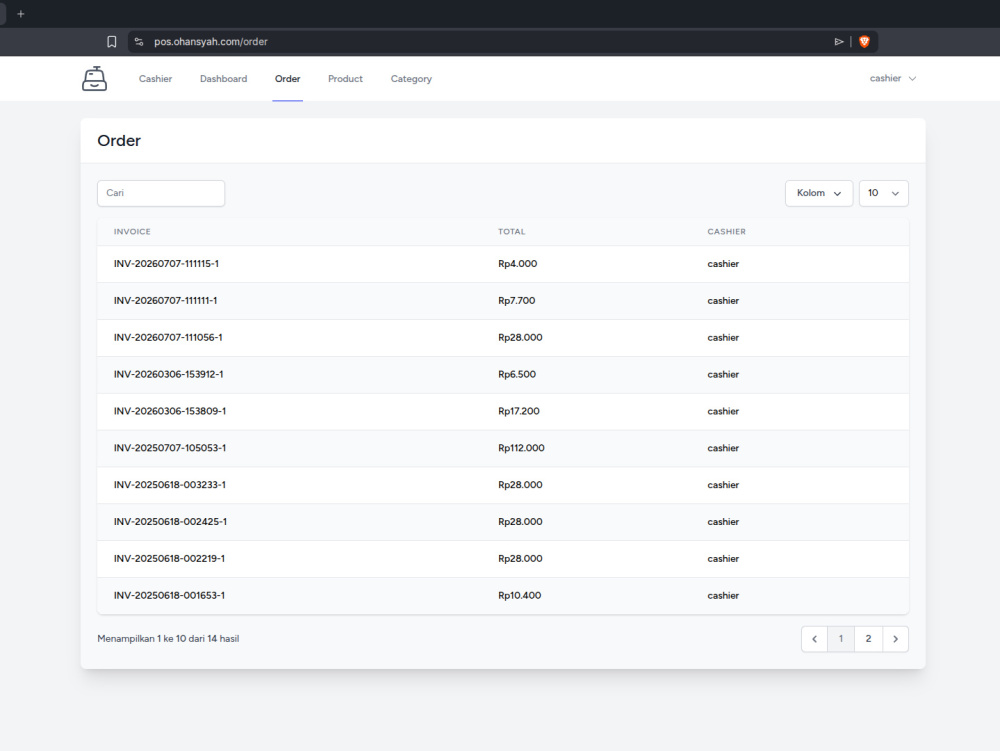This screenshot has width=1000, height=751.
Task: Click the Rp4.000 total value
Action: (x=517, y=264)
